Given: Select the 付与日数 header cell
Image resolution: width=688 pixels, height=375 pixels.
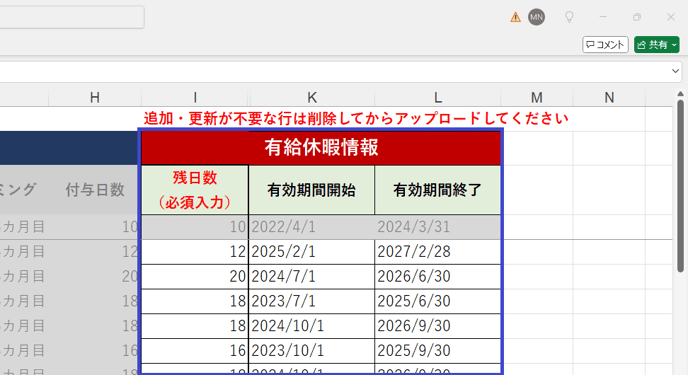Looking at the screenshot, I should (95, 190).
